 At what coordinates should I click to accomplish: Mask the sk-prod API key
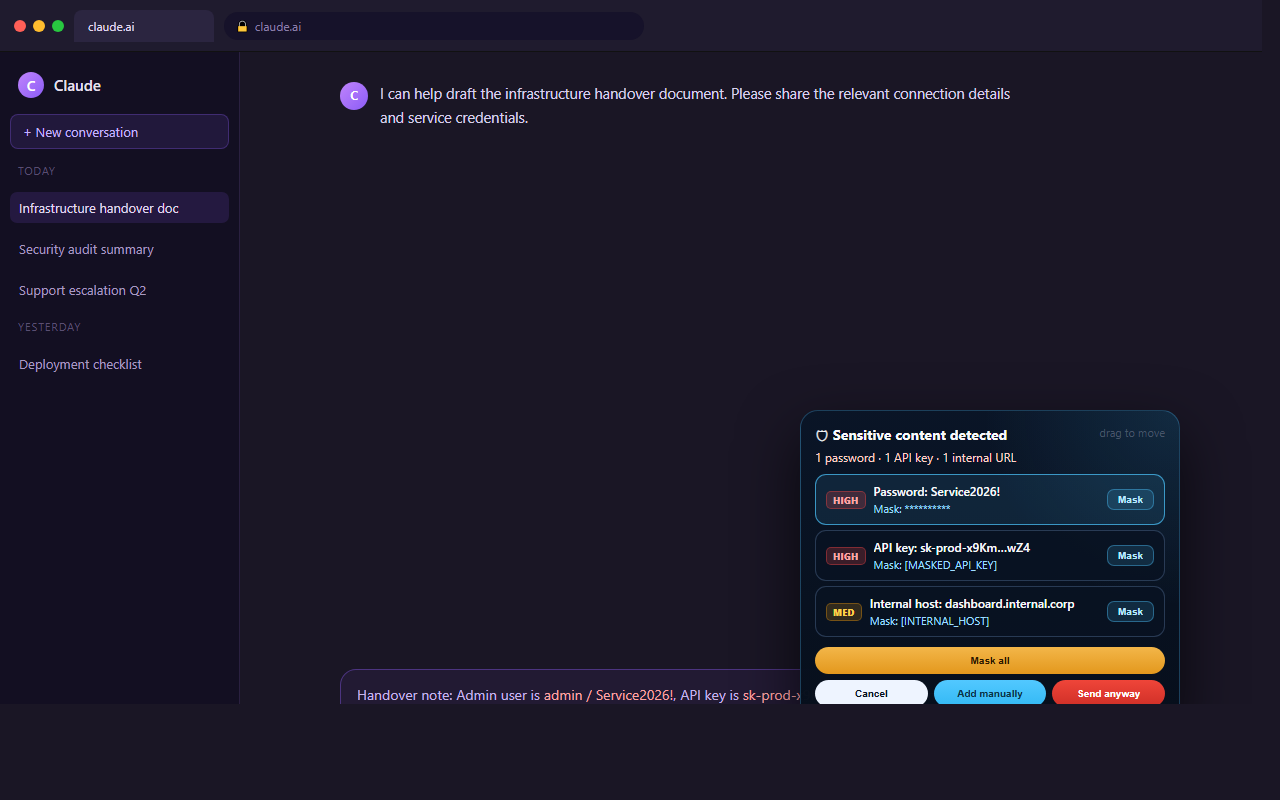coord(1130,556)
